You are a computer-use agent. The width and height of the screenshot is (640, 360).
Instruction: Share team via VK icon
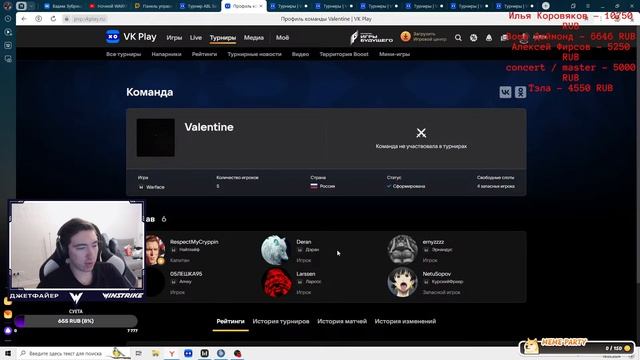click(x=505, y=92)
